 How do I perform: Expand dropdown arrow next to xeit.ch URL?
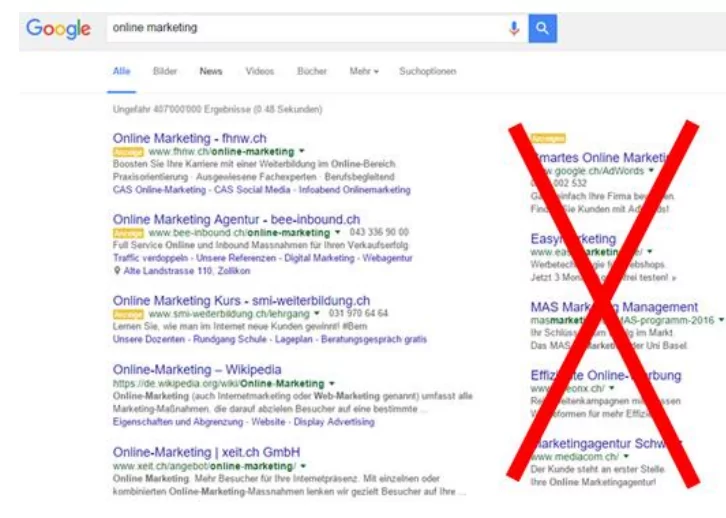pos(303,466)
